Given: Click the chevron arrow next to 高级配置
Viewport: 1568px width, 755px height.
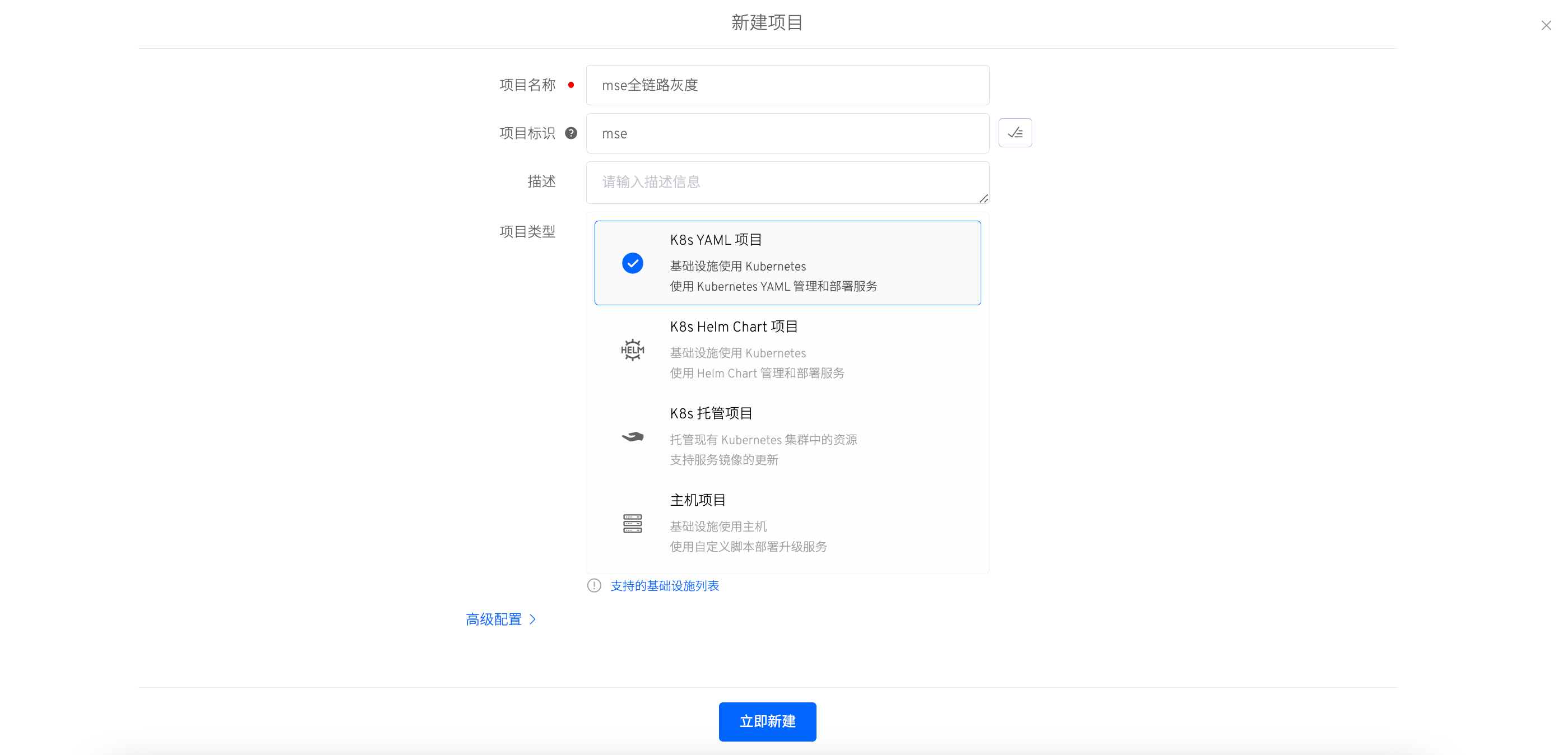Looking at the screenshot, I should 532,619.
